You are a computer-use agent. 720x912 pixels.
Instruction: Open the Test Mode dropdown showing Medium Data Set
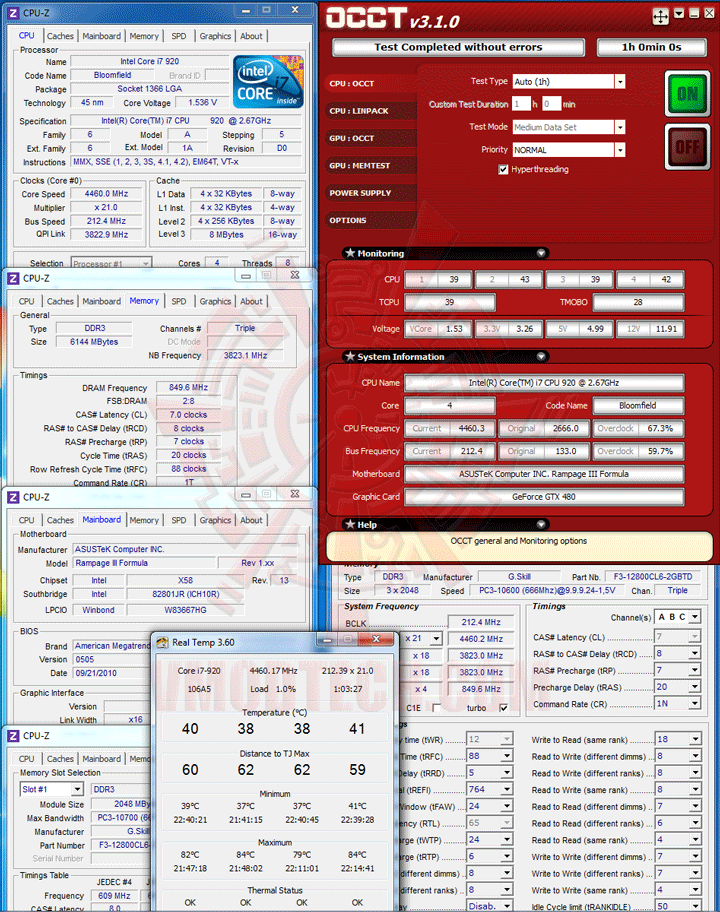(620, 127)
